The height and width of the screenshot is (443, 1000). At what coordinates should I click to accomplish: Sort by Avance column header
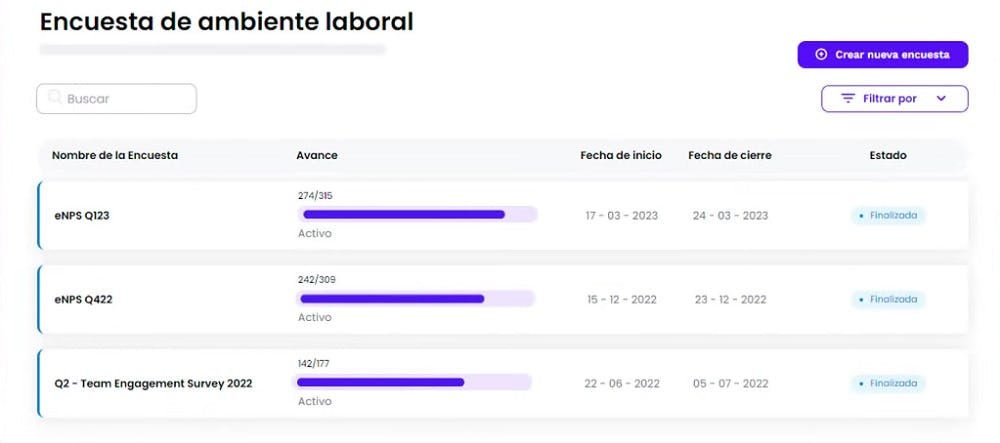coord(317,156)
